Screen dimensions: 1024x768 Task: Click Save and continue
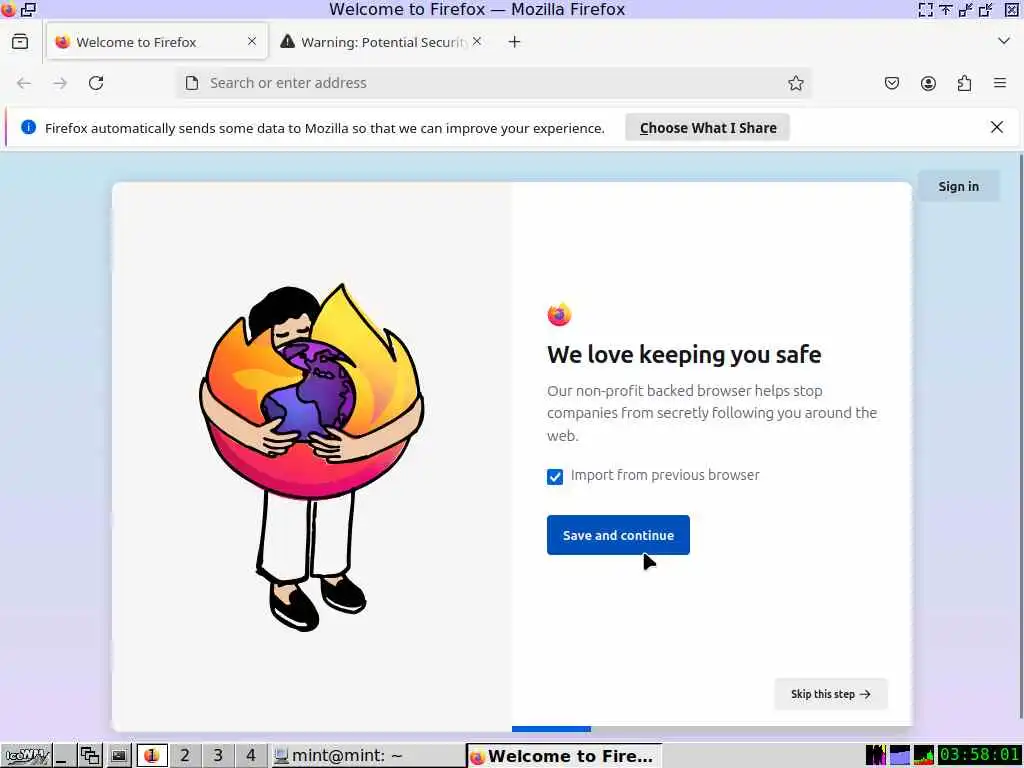618,535
